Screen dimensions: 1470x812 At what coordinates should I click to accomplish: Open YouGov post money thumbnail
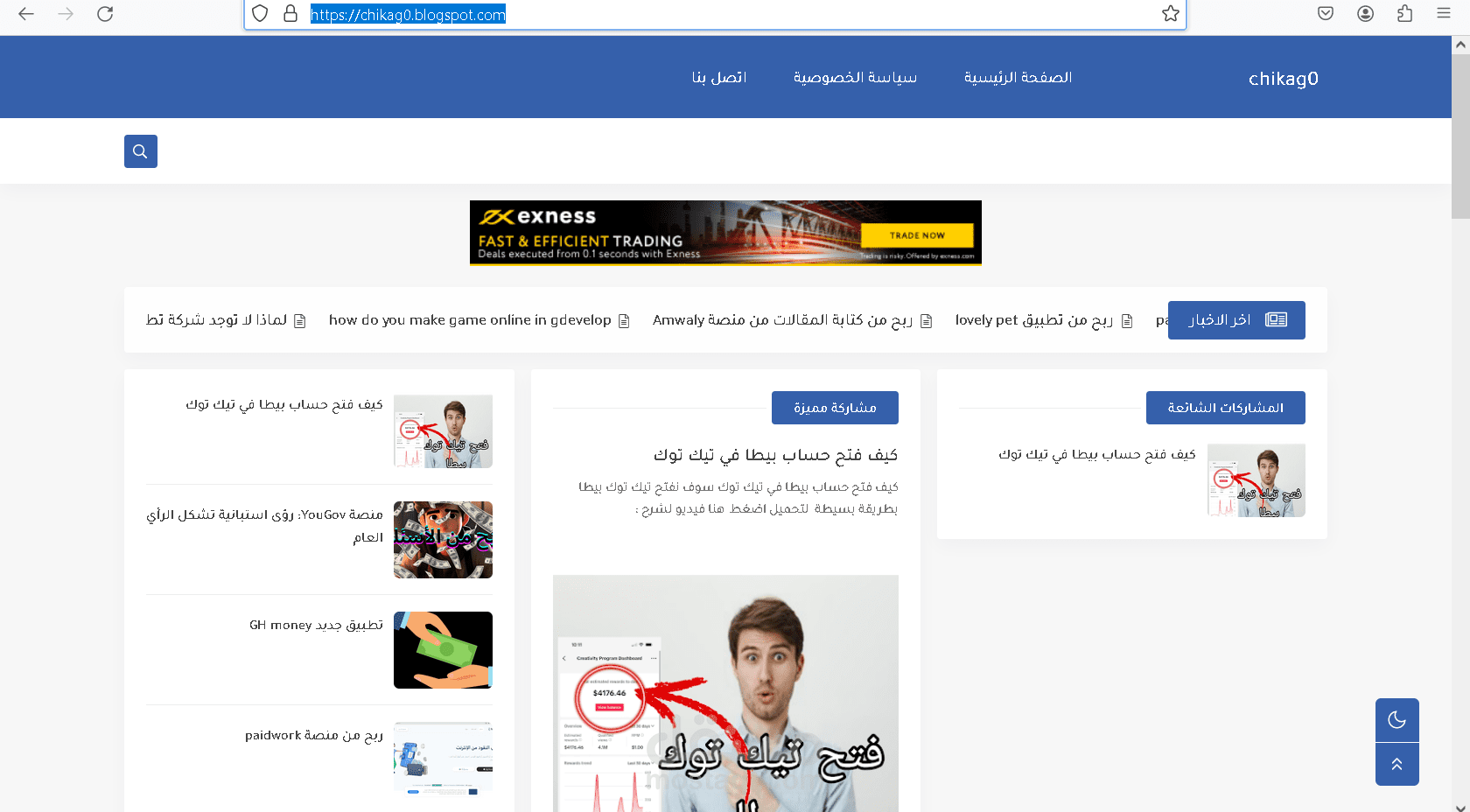[x=443, y=540]
